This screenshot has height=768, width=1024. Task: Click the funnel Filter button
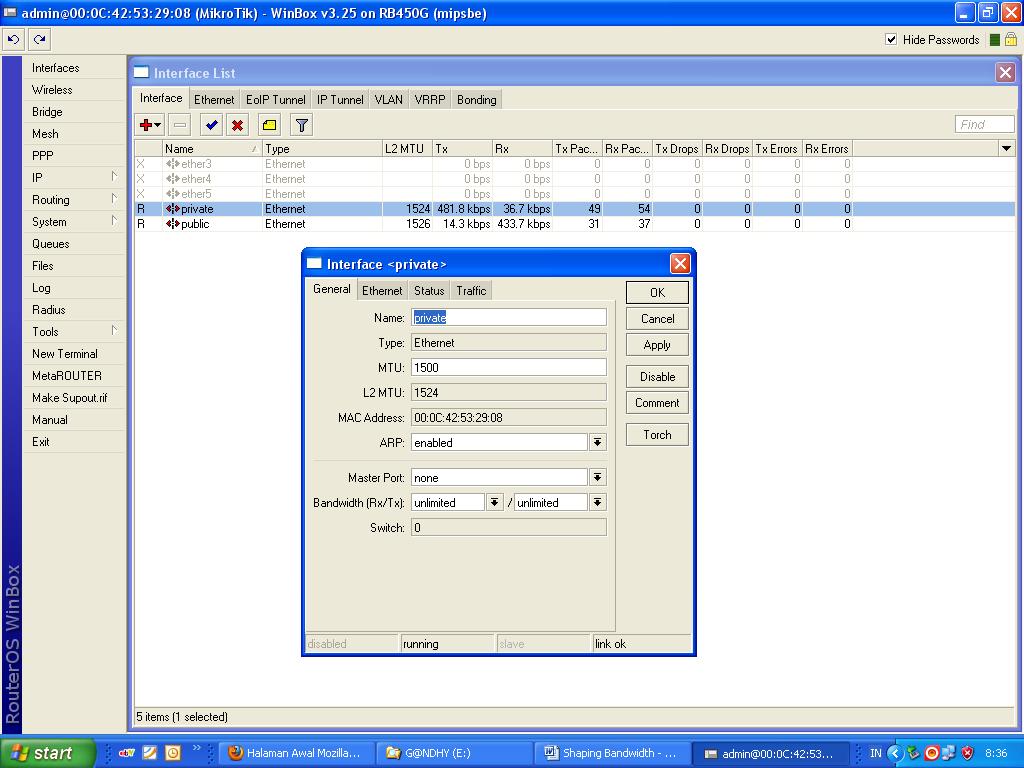[x=301, y=125]
